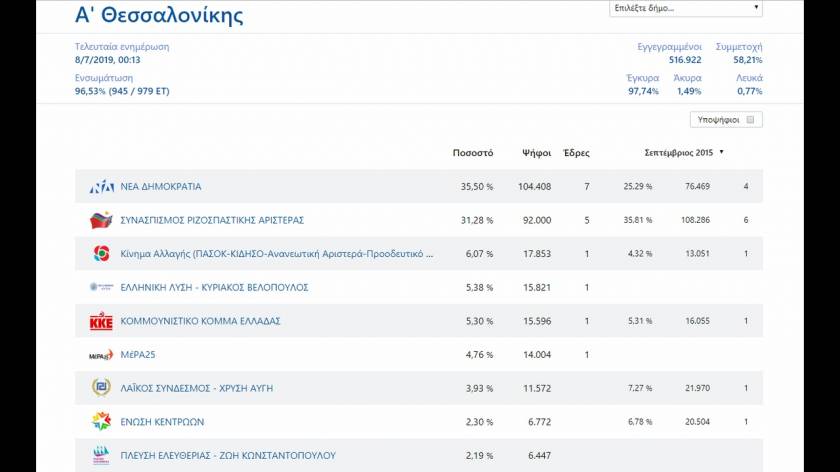This screenshot has width=840, height=472.
Task: Click the Ποσοστό column header
Action: point(472,153)
